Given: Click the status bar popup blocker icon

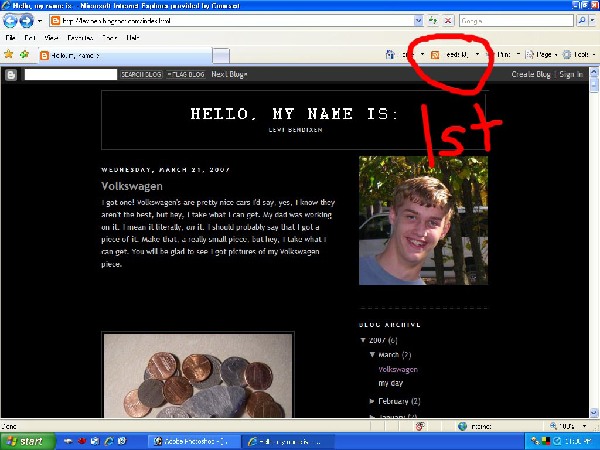Looking at the screenshot, I should [x=421, y=426].
